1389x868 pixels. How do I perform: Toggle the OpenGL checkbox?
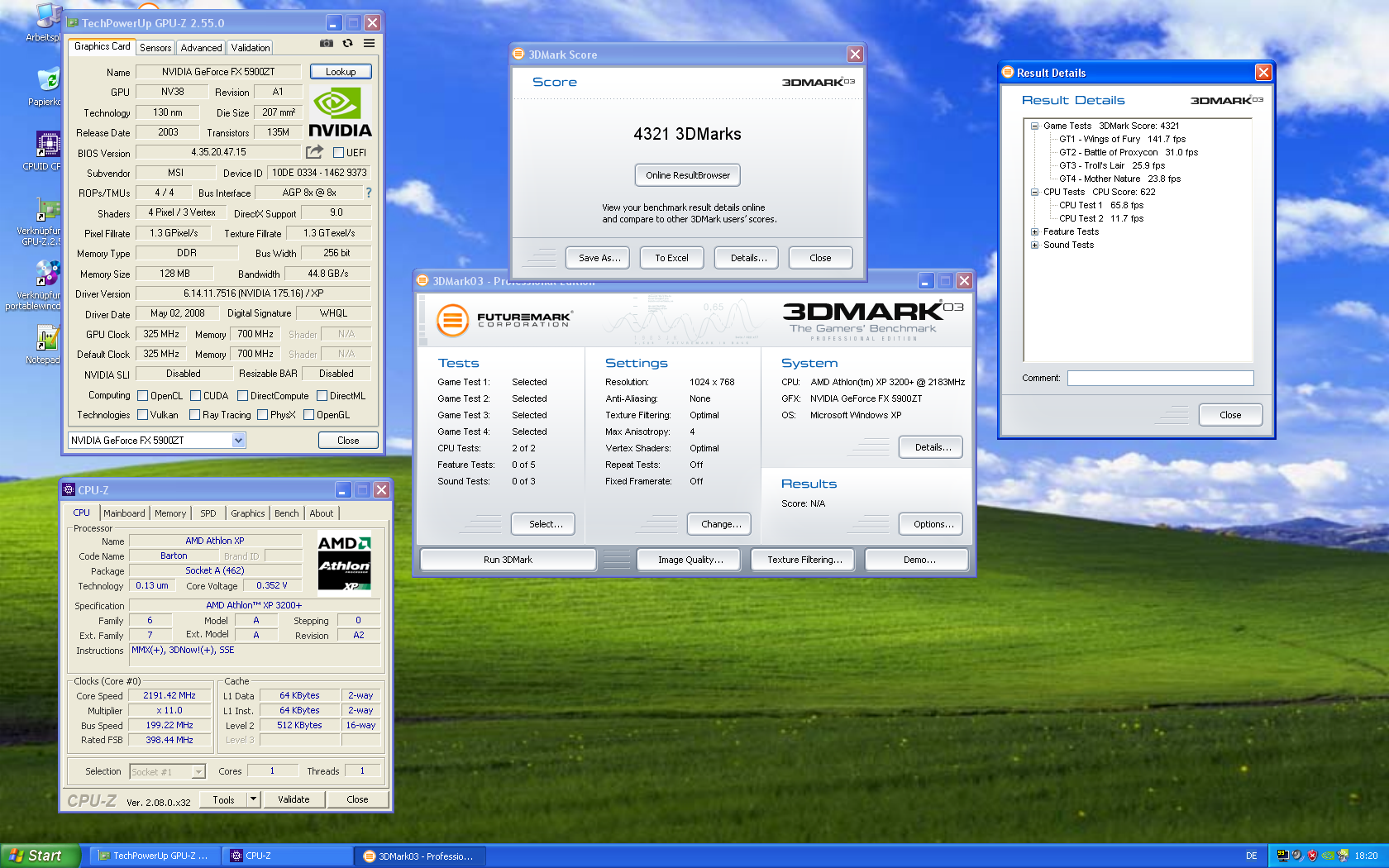(309, 415)
